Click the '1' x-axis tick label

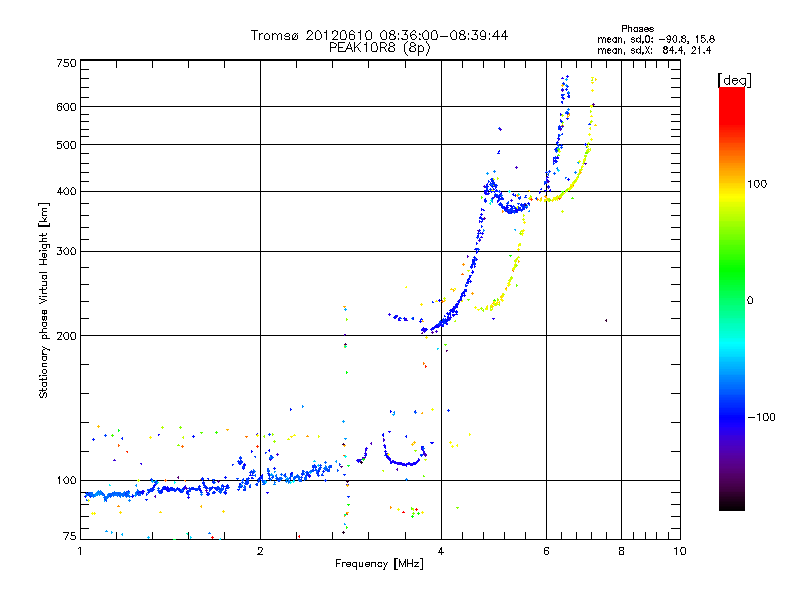tap(80, 551)
